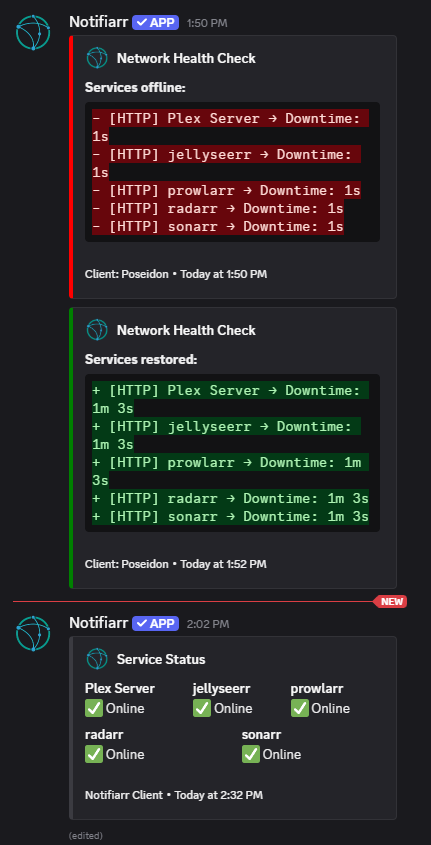Click the green checkmark under prowlarr
The height and width of the screenshot is (845, 431).
[300, 708]
